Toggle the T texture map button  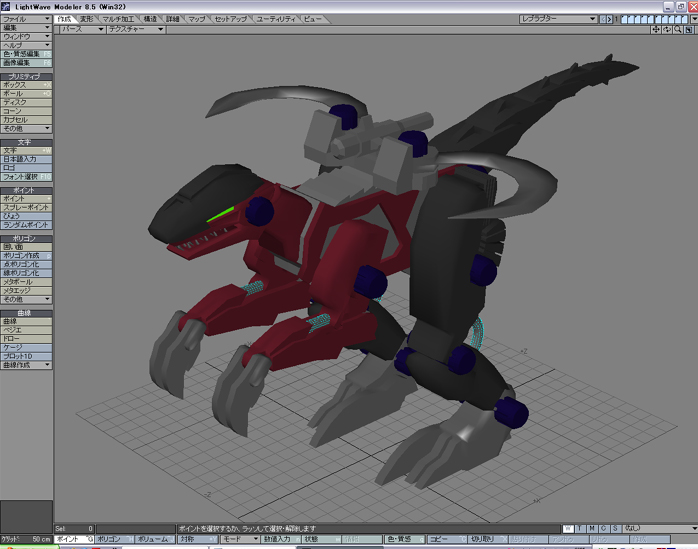(x=580, y=529)
